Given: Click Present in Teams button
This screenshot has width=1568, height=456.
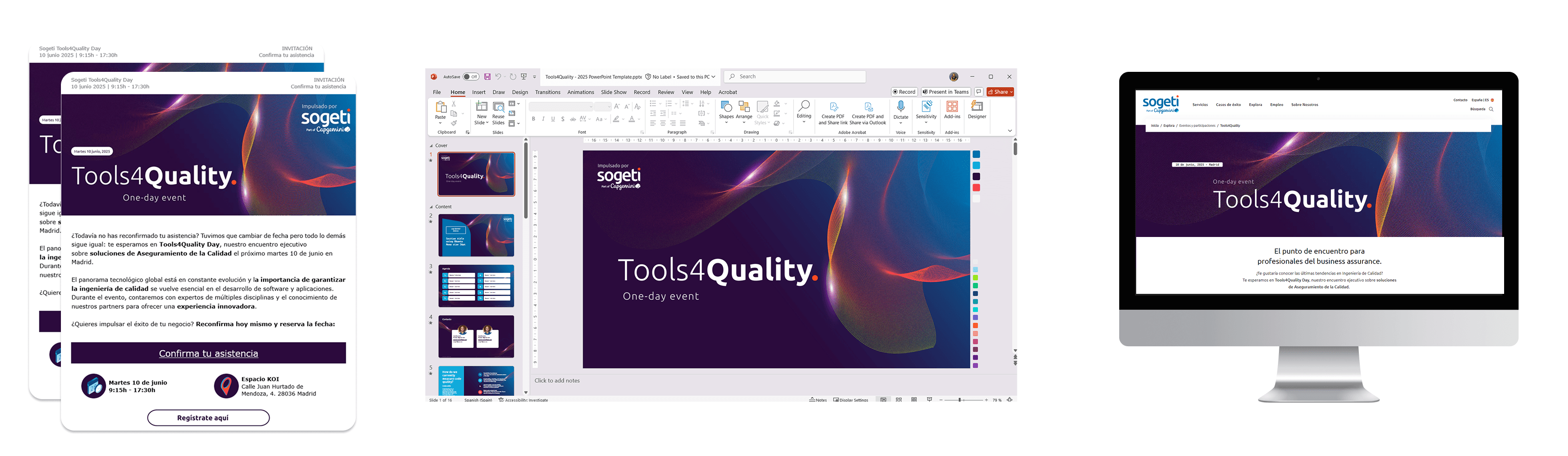Looking at the screenshot, I should point(945,92).
